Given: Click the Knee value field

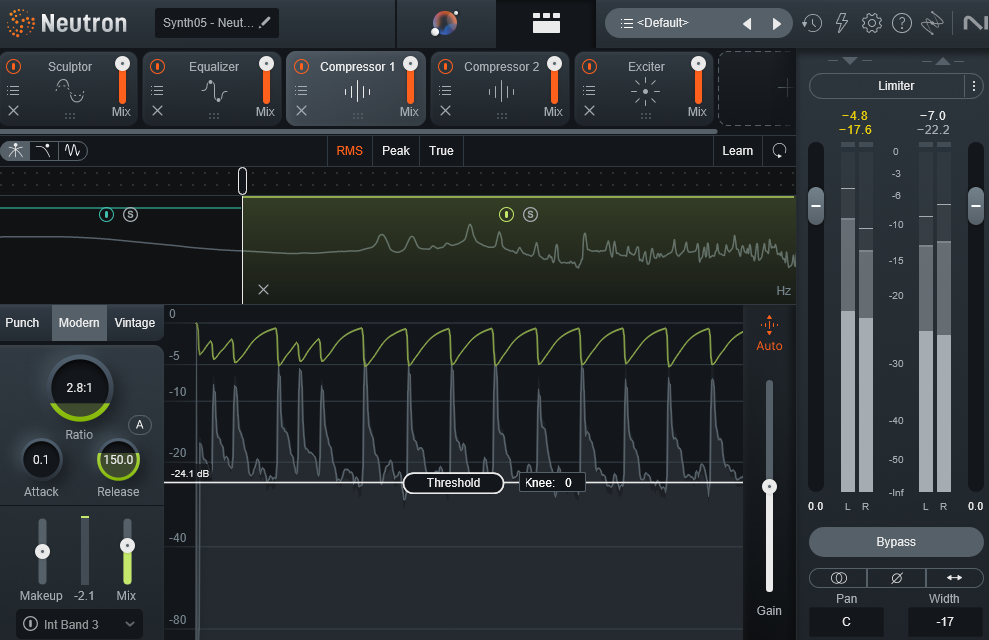Looking at the screenshot, I should pyautogui.click(x=553, y=483).
